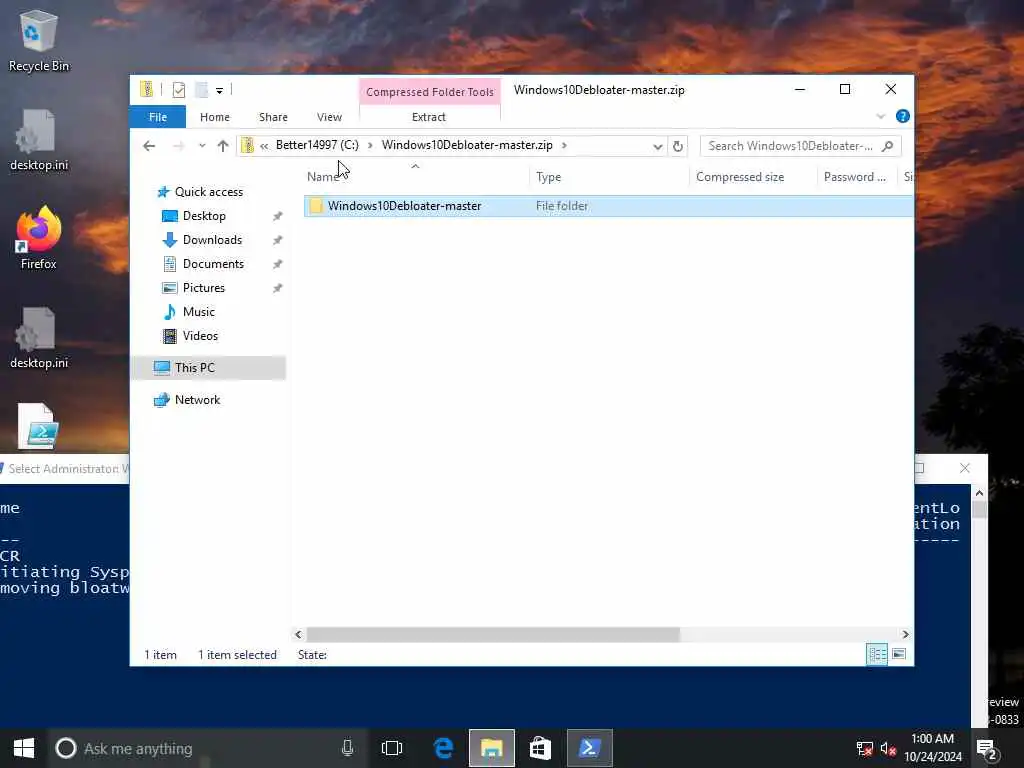Unpin Pictures using its pin icon
The height and width of the screenshot is (768, 1024).
(x=278, y=288)
